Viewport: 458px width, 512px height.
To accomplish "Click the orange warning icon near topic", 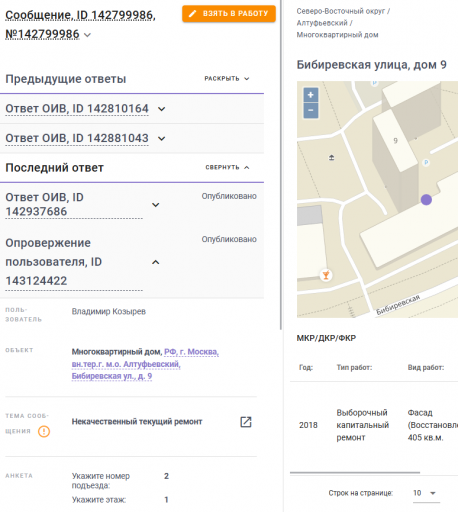I will (x=44, y=431).
